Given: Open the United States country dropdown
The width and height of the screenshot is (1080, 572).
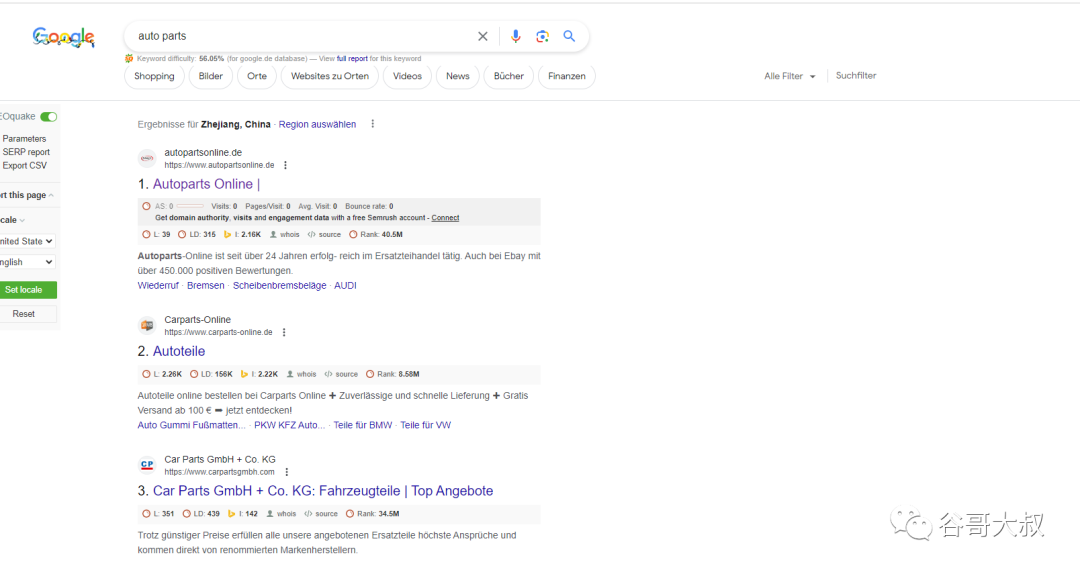Looking at the screenshot, I should click(28, 241).
